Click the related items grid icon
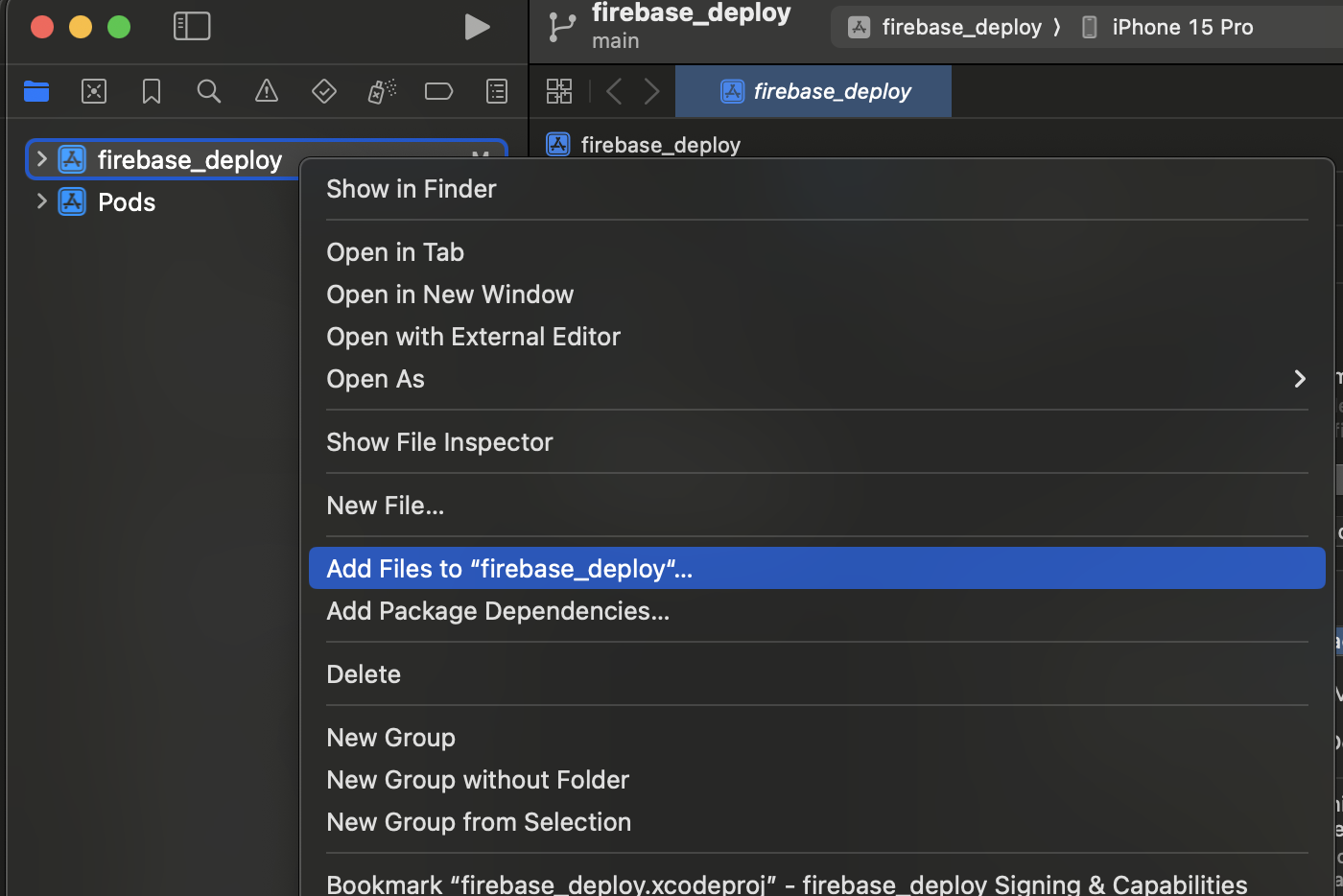 pos(559,91)
